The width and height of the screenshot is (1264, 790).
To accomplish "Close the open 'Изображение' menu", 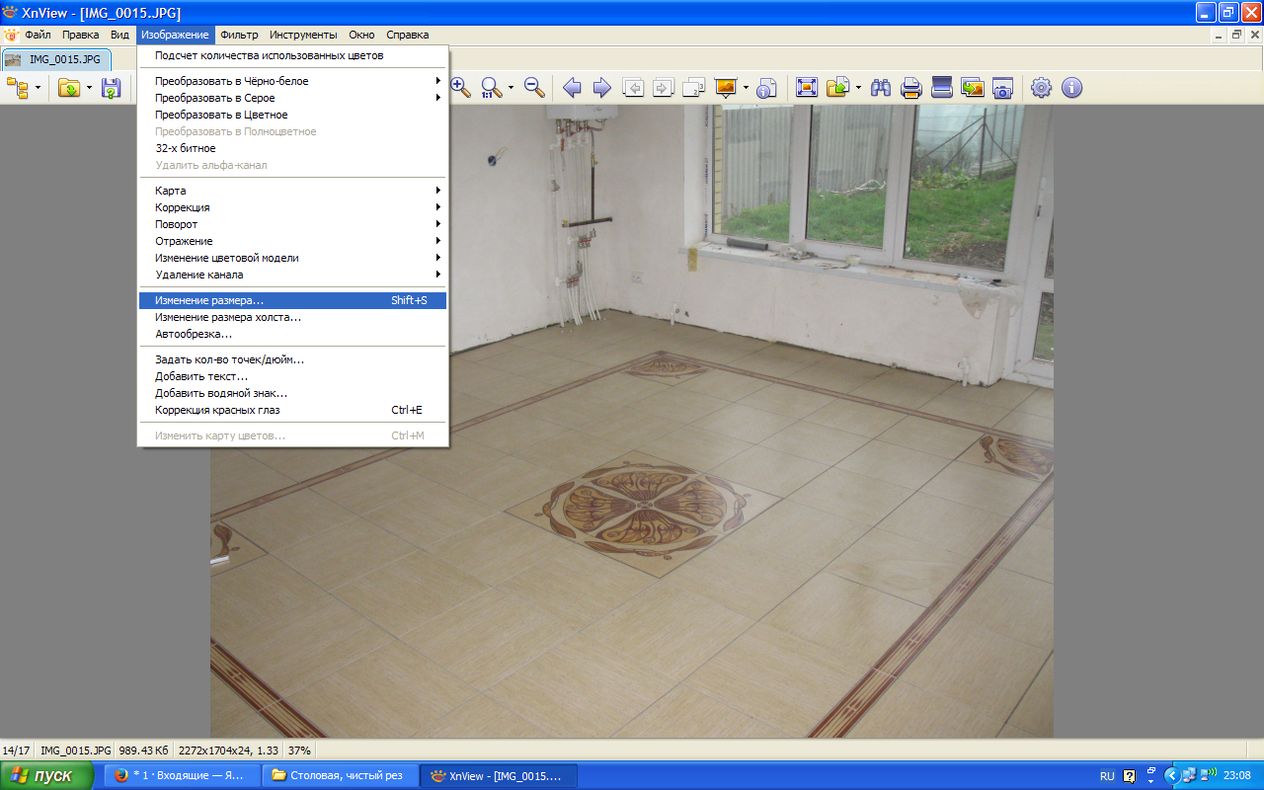I will click(175, 34).
